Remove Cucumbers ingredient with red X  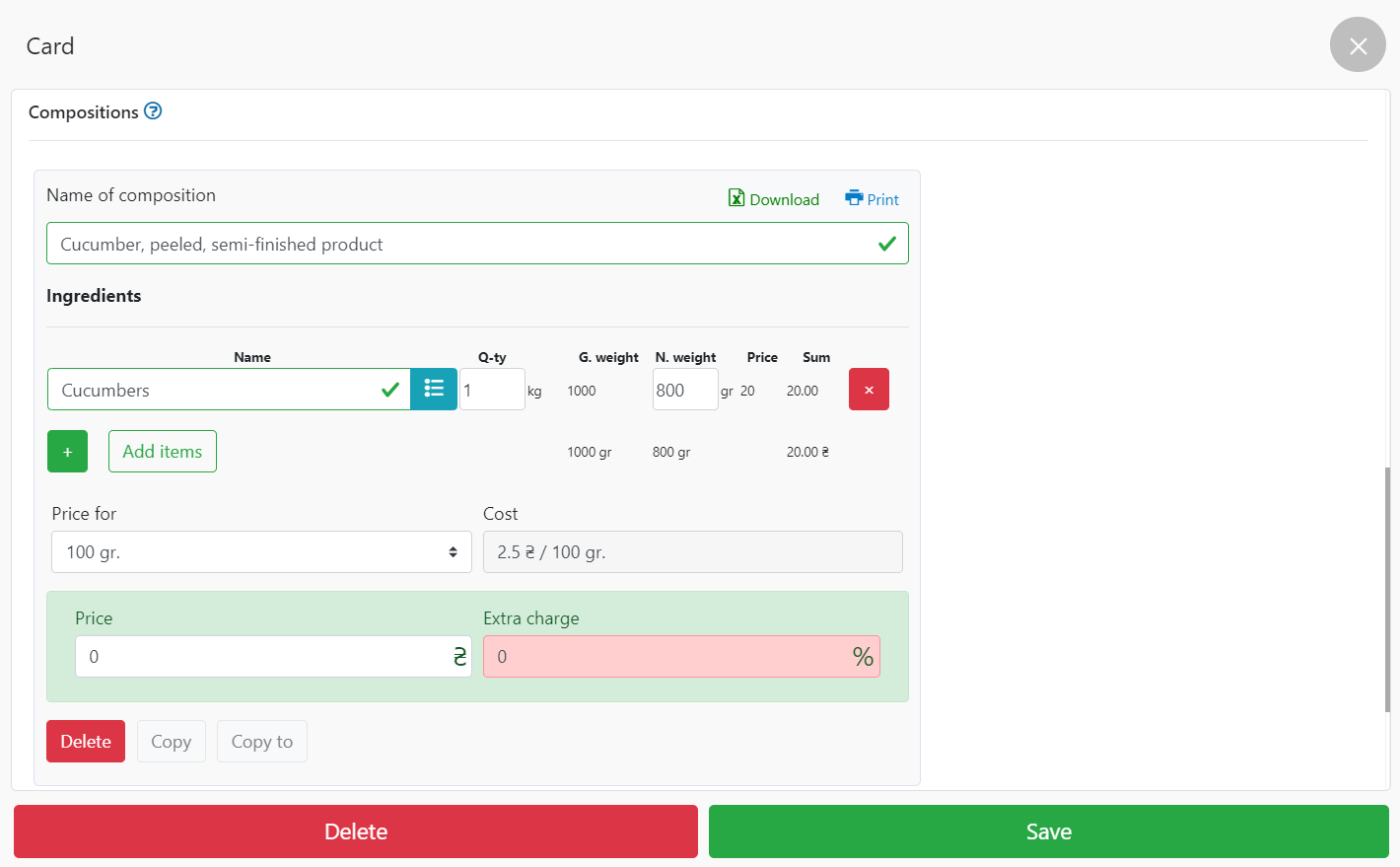point(869,390)
